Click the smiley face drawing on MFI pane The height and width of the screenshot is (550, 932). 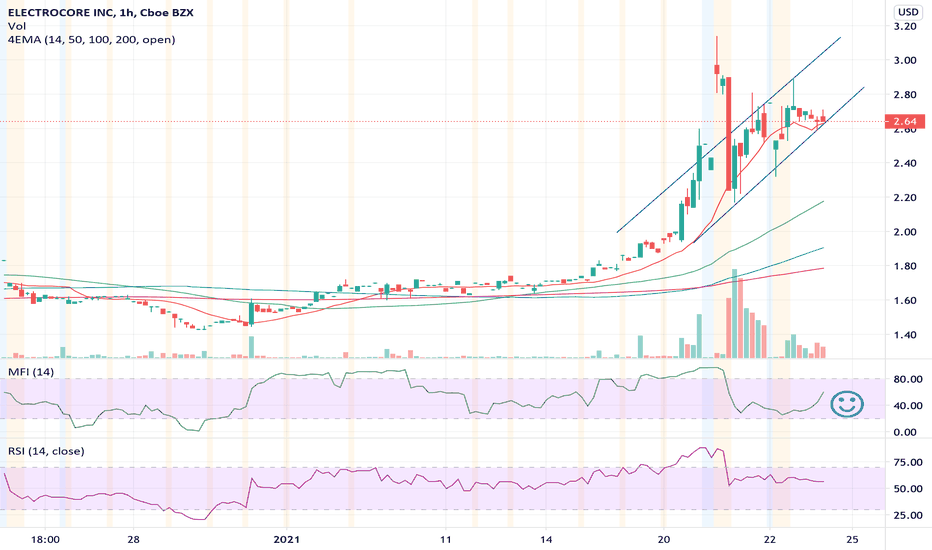847,404
